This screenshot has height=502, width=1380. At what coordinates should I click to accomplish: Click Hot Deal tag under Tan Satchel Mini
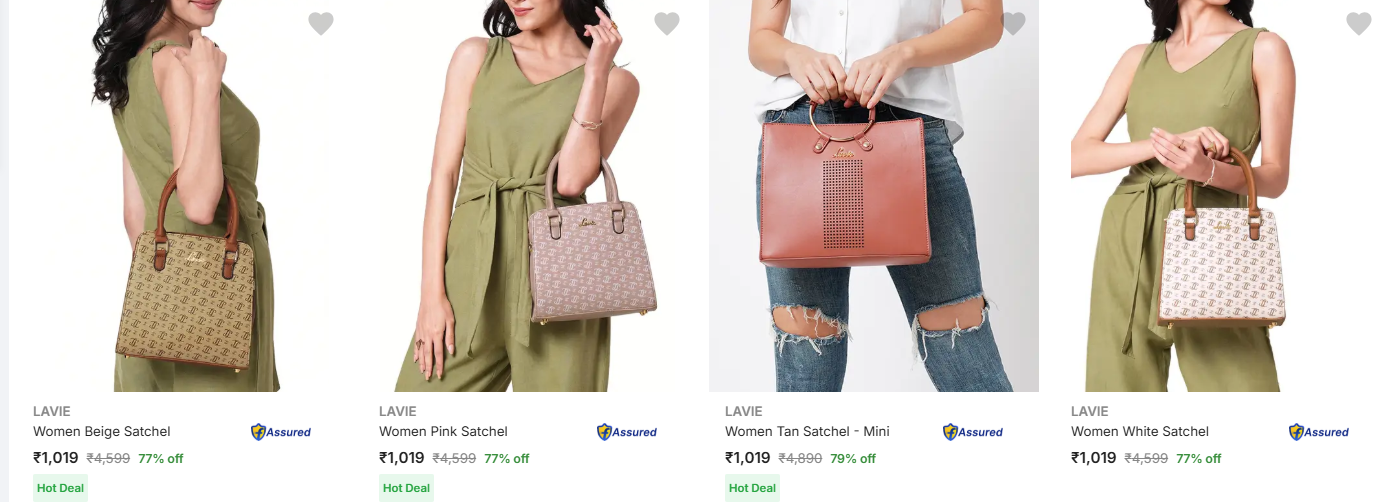coord(753,488)
